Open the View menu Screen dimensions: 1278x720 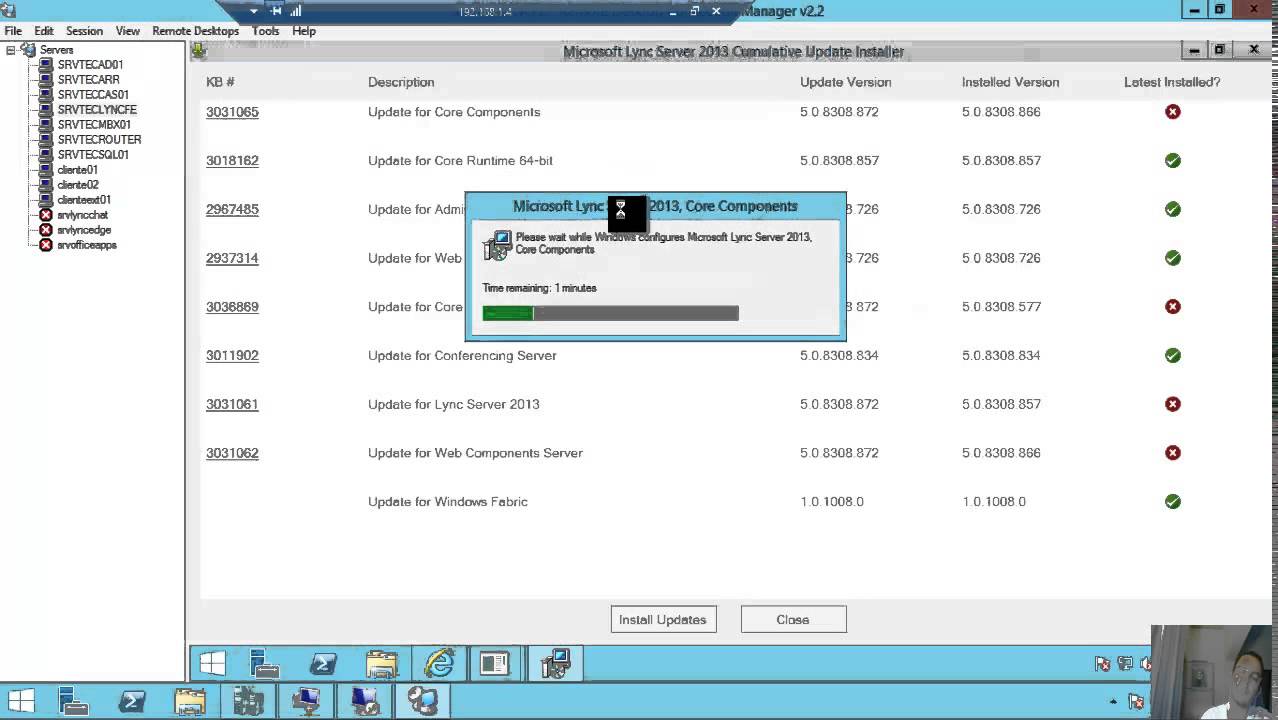point(127,31)
